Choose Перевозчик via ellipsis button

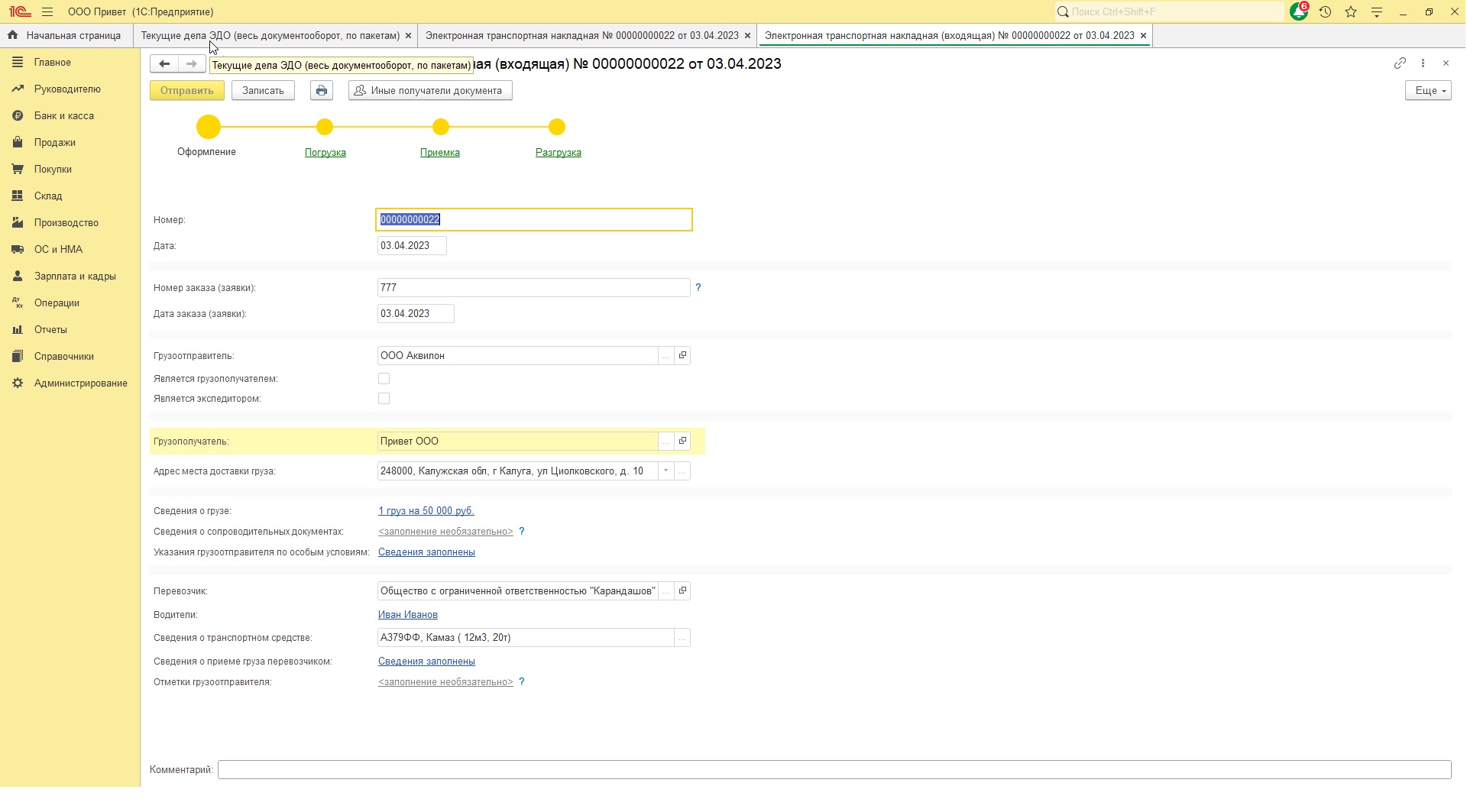[666, 591]
